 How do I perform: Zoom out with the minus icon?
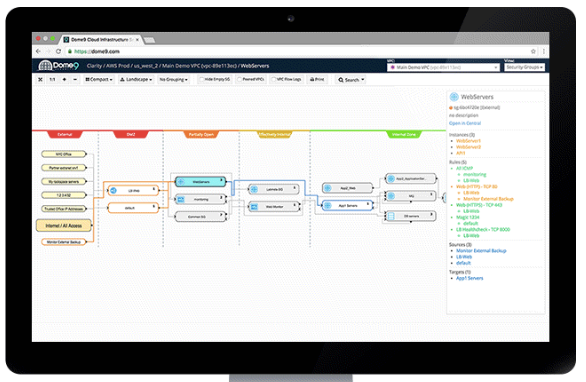click(x=75, y=80)
